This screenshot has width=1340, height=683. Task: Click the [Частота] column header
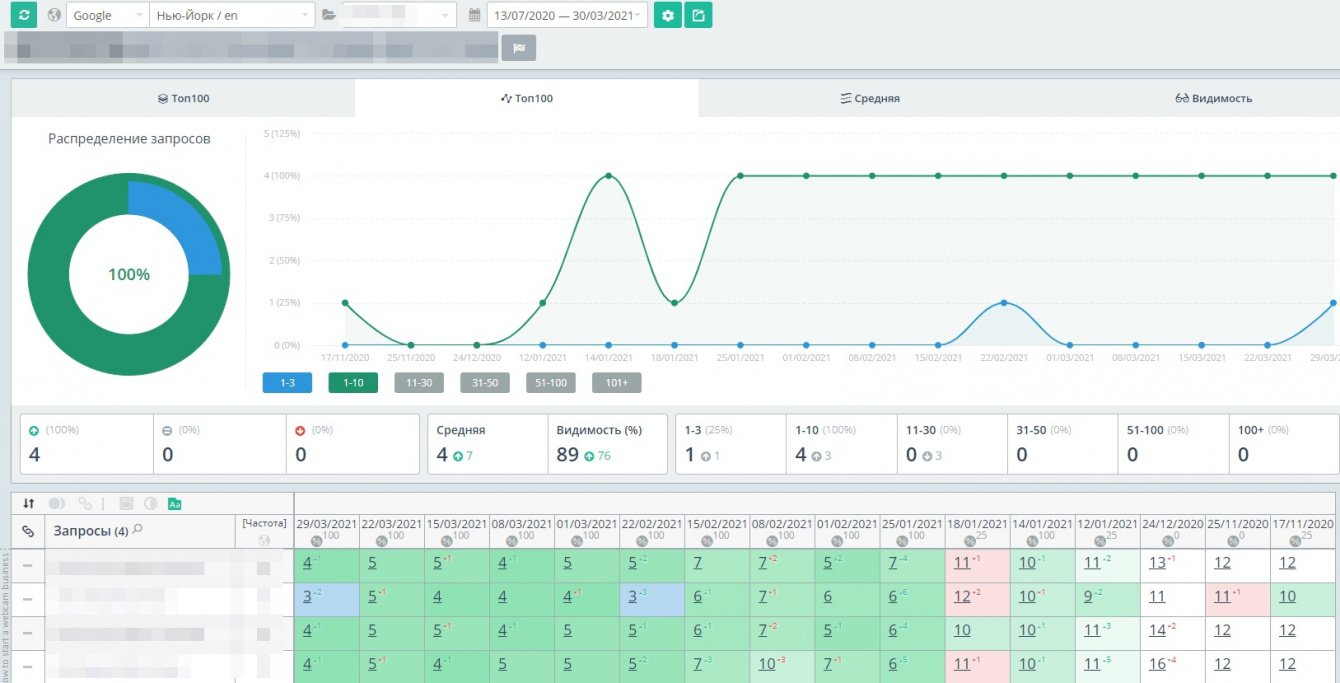tap(264, 523)
